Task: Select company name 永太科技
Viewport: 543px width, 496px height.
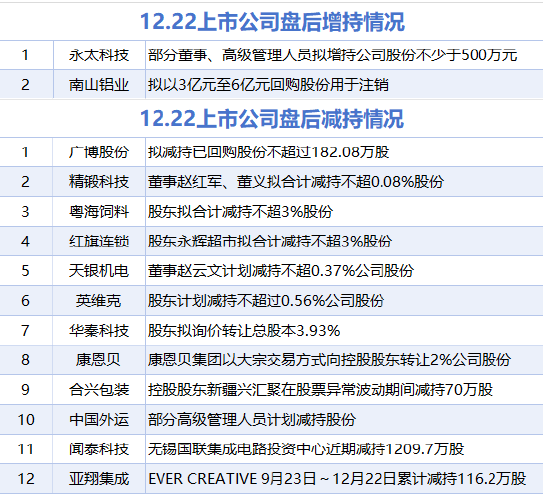Action: [99, 55]
